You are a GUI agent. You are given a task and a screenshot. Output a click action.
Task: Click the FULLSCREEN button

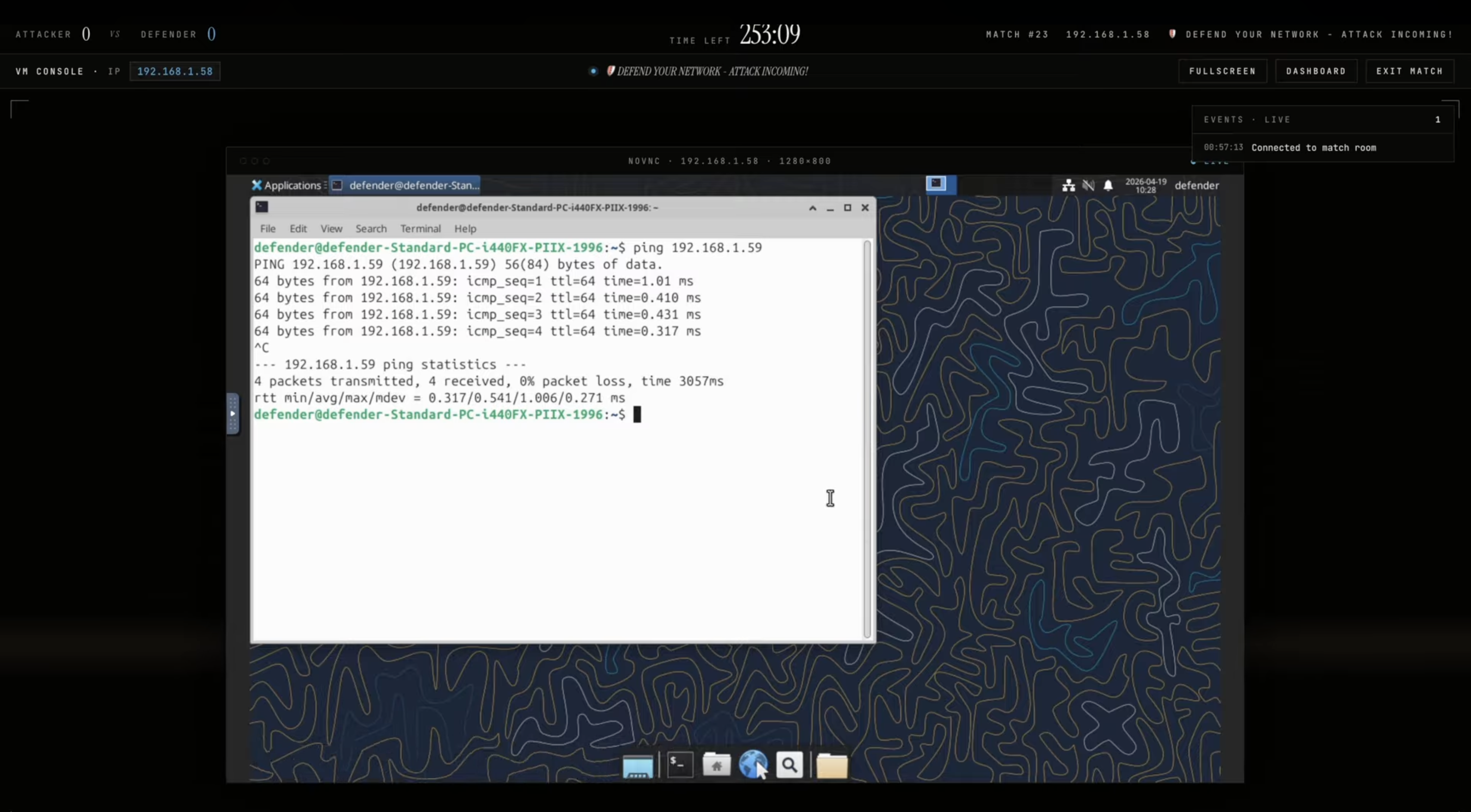pyautogui.click(x=1222, y=71)
